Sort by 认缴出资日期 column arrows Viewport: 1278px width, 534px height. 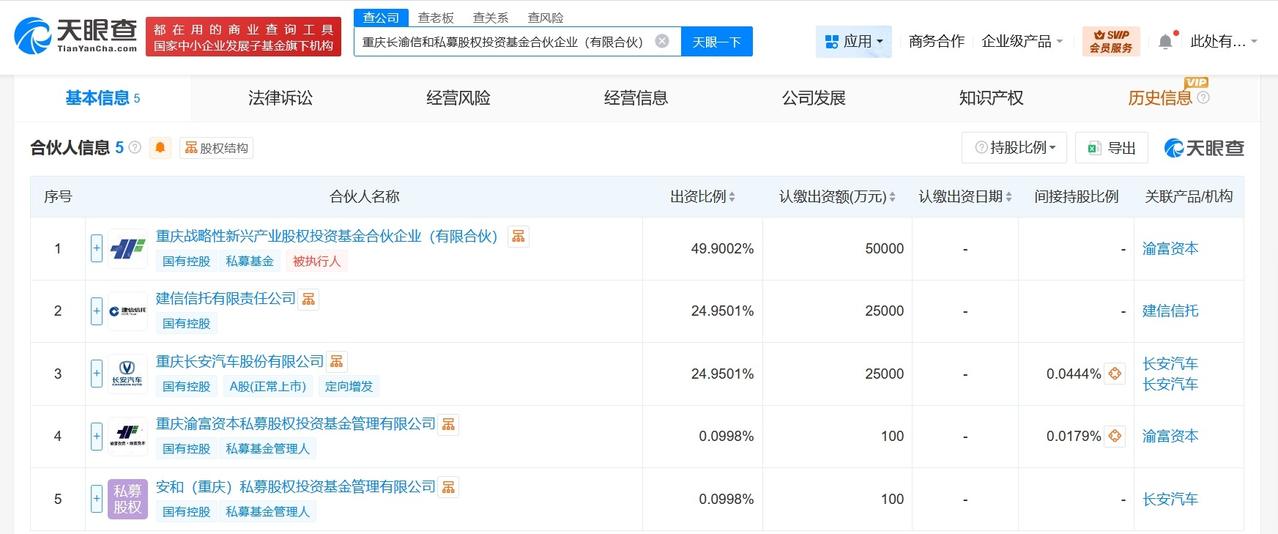1009,197
